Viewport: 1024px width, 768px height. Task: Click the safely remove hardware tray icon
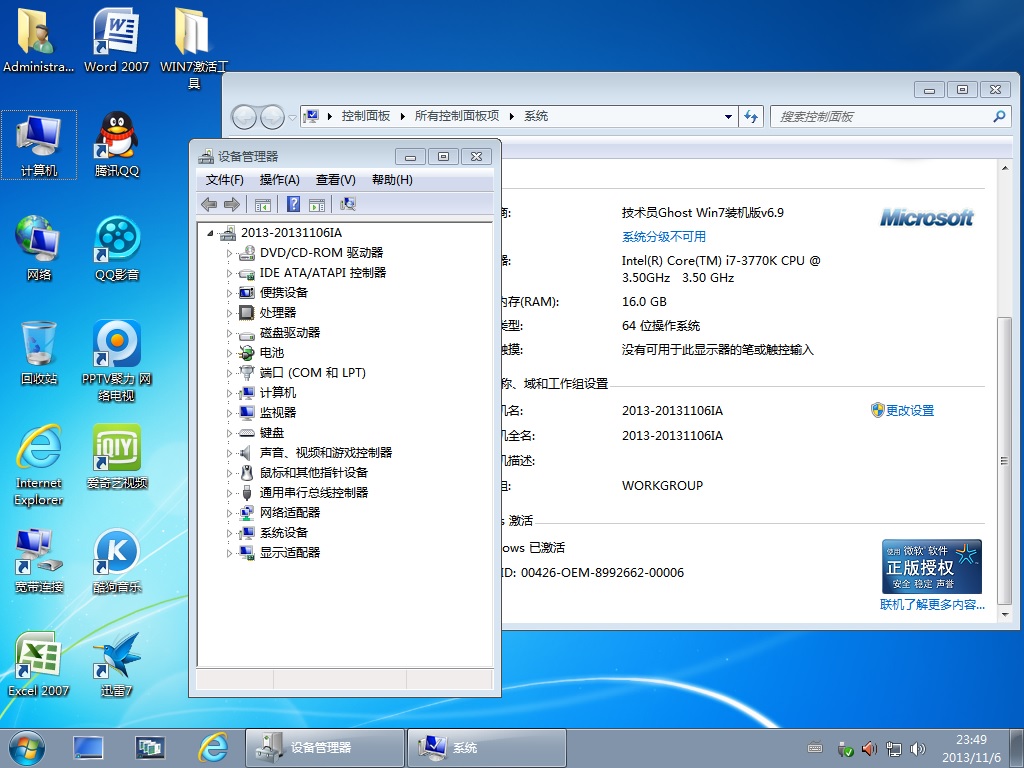[845, 748]
